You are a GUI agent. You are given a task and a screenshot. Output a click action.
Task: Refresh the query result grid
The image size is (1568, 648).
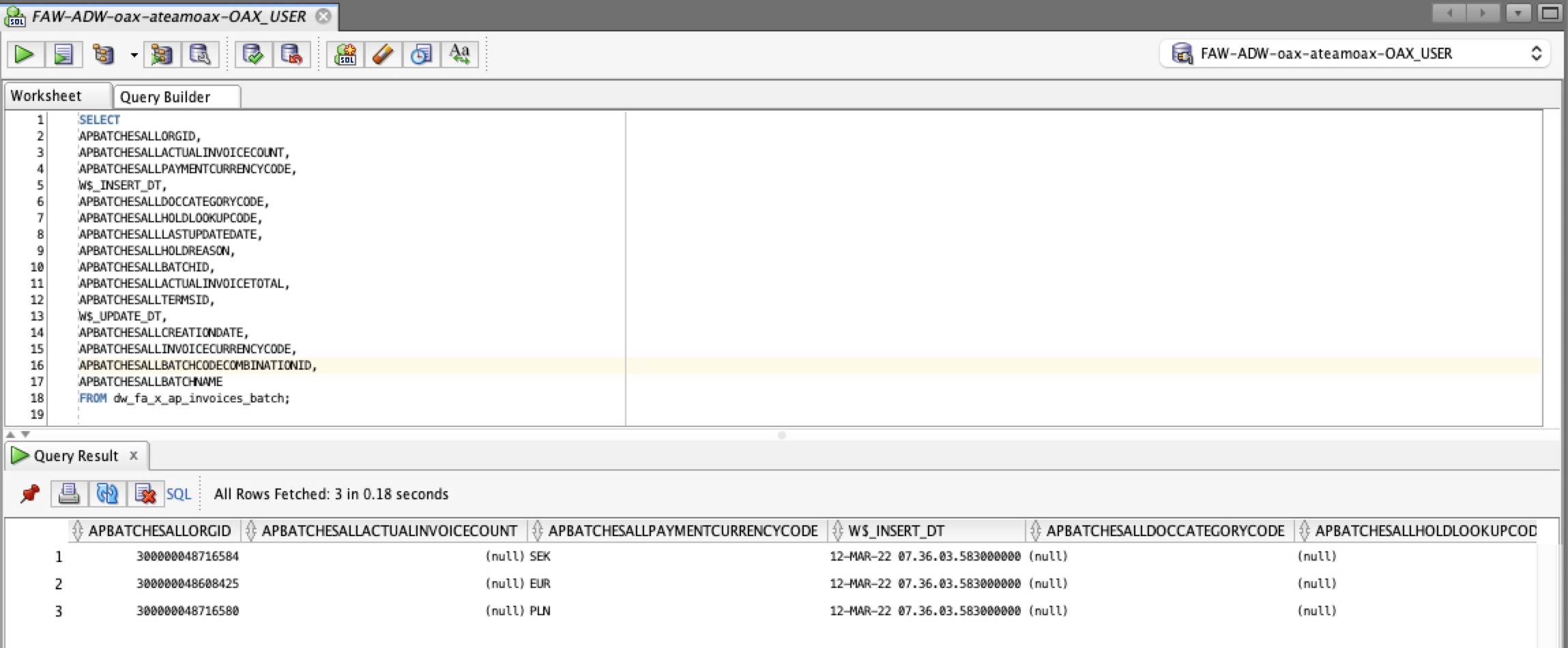[x=107, y=493]
